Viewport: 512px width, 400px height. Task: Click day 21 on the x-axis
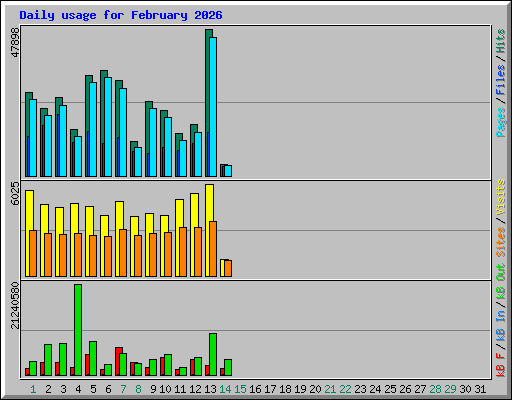click(330, 389)
